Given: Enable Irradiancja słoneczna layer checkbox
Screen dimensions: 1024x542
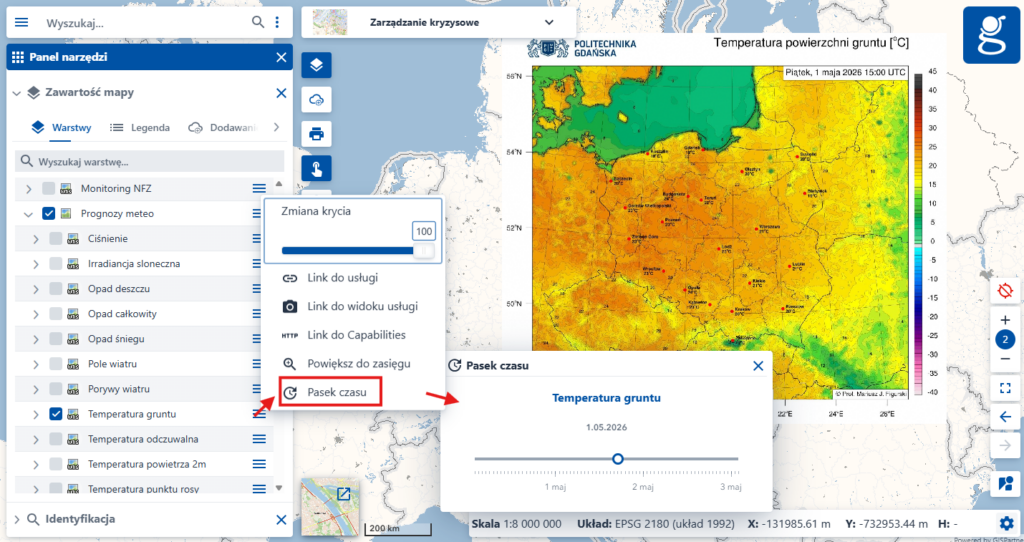Looking at the screenshot, I should (x=56, y=264).
